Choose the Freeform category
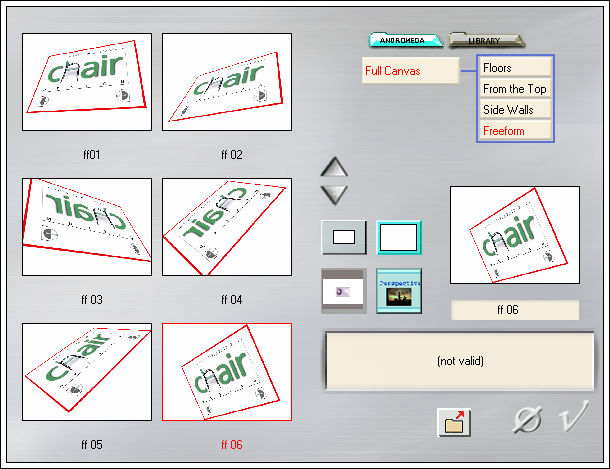This screenshot has height=469, width=610. point(515,131)
